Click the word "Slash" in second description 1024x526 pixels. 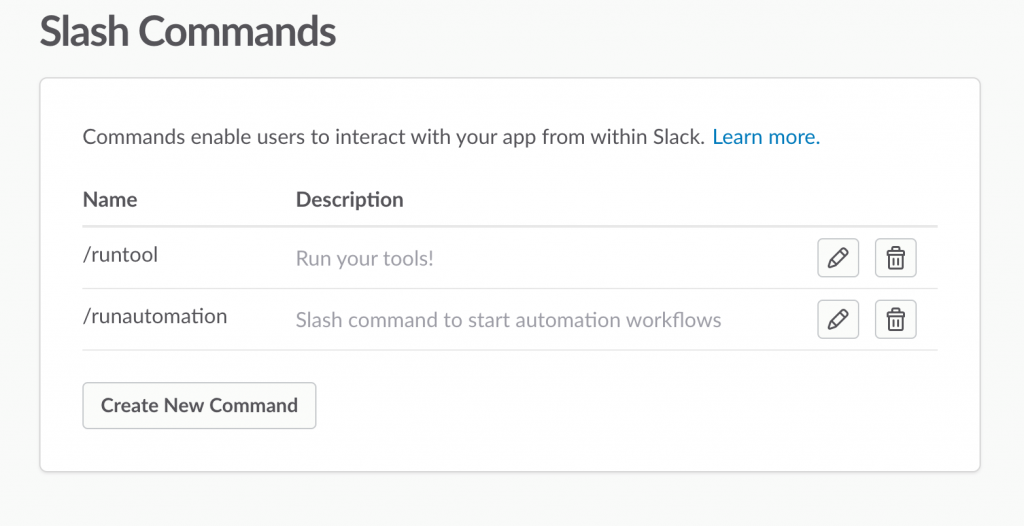point(320,321)
